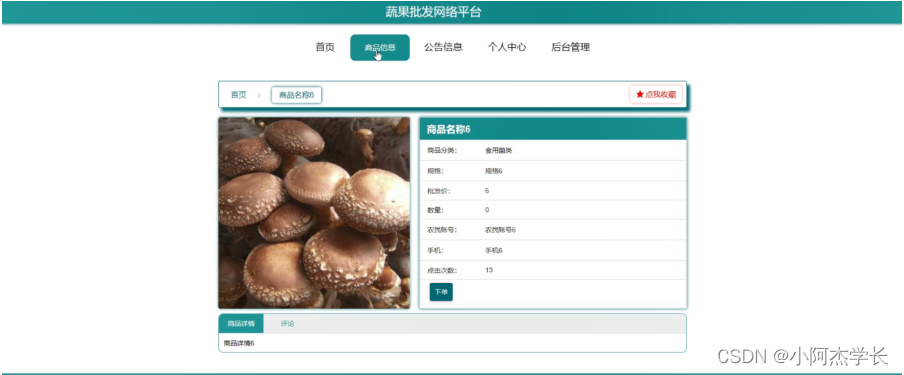
Task: Open the 首页 navigation menu item
Action: click(325, 47)
